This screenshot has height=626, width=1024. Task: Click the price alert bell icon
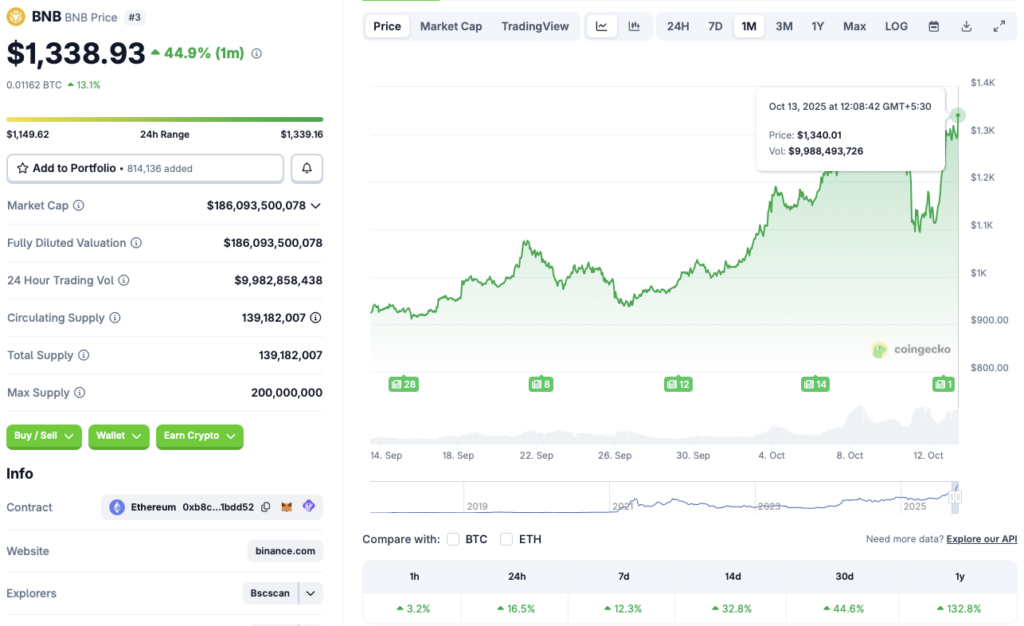click(x=307, y=168)
